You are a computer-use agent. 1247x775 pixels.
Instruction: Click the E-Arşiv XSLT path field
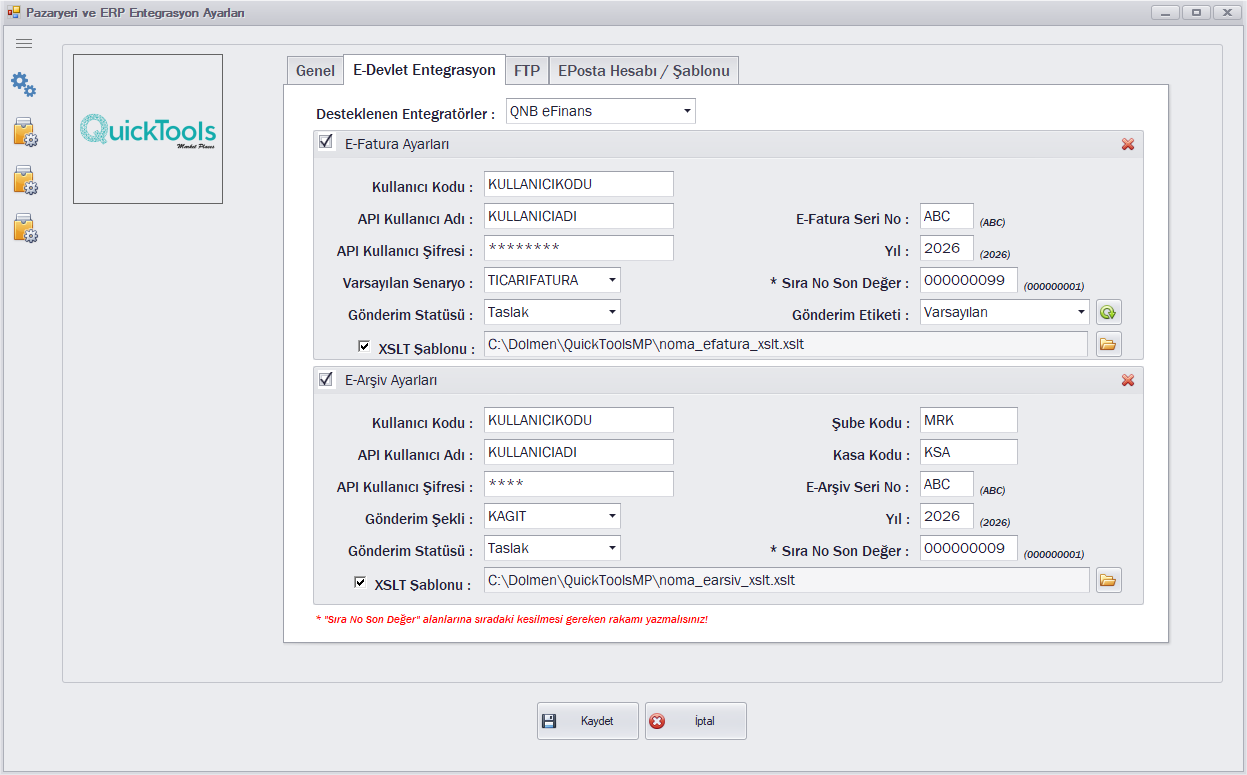(786, 580)
